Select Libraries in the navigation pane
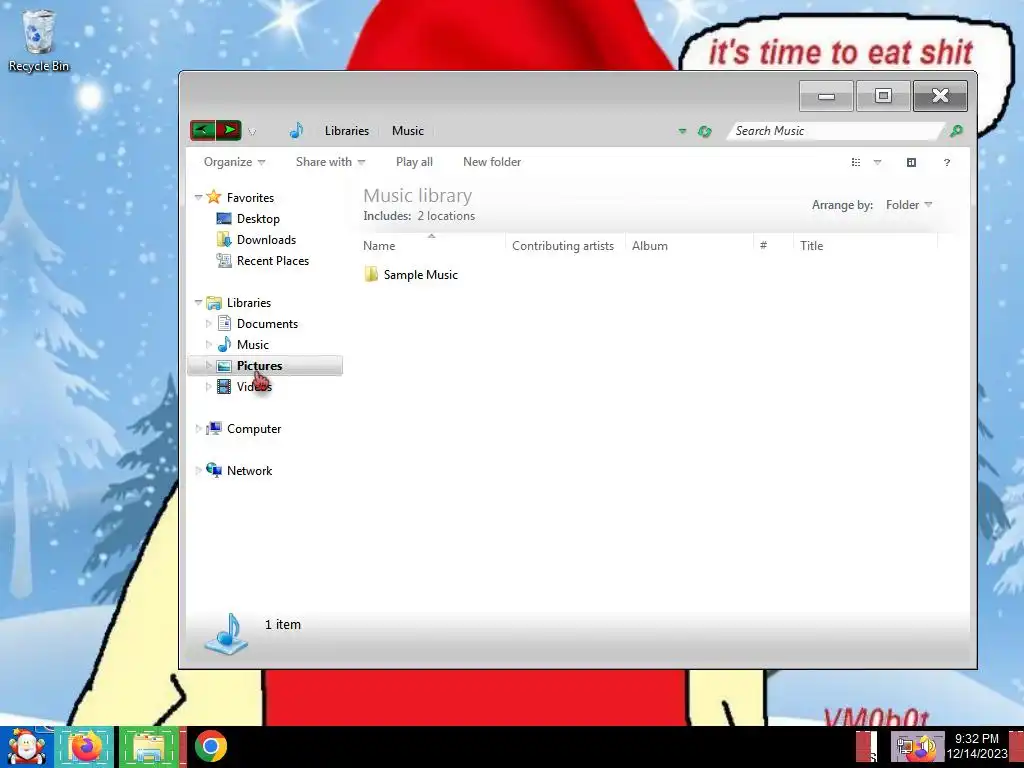This screenshot has height=768, width=1024. click(249, 303)
